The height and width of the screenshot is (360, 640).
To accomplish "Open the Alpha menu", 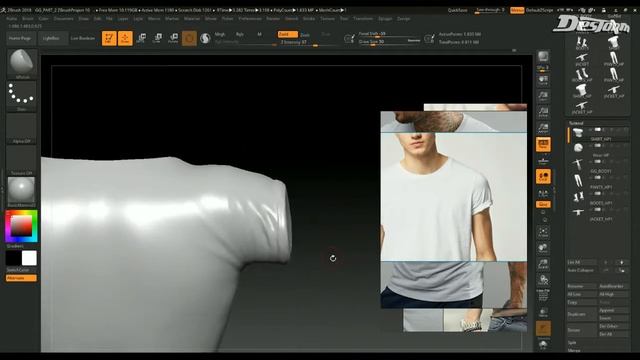I will [x=12, y=19].
